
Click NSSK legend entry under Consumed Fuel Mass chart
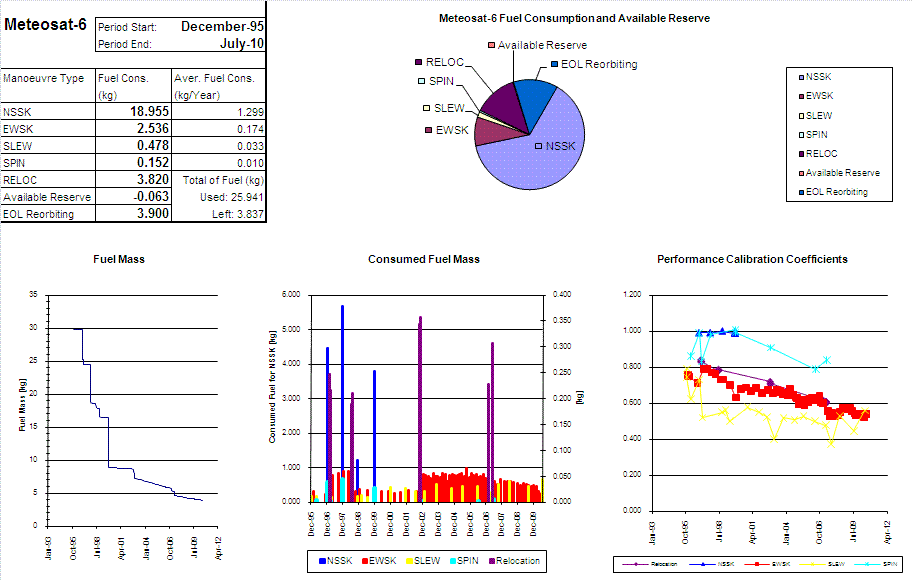[336, 561]
